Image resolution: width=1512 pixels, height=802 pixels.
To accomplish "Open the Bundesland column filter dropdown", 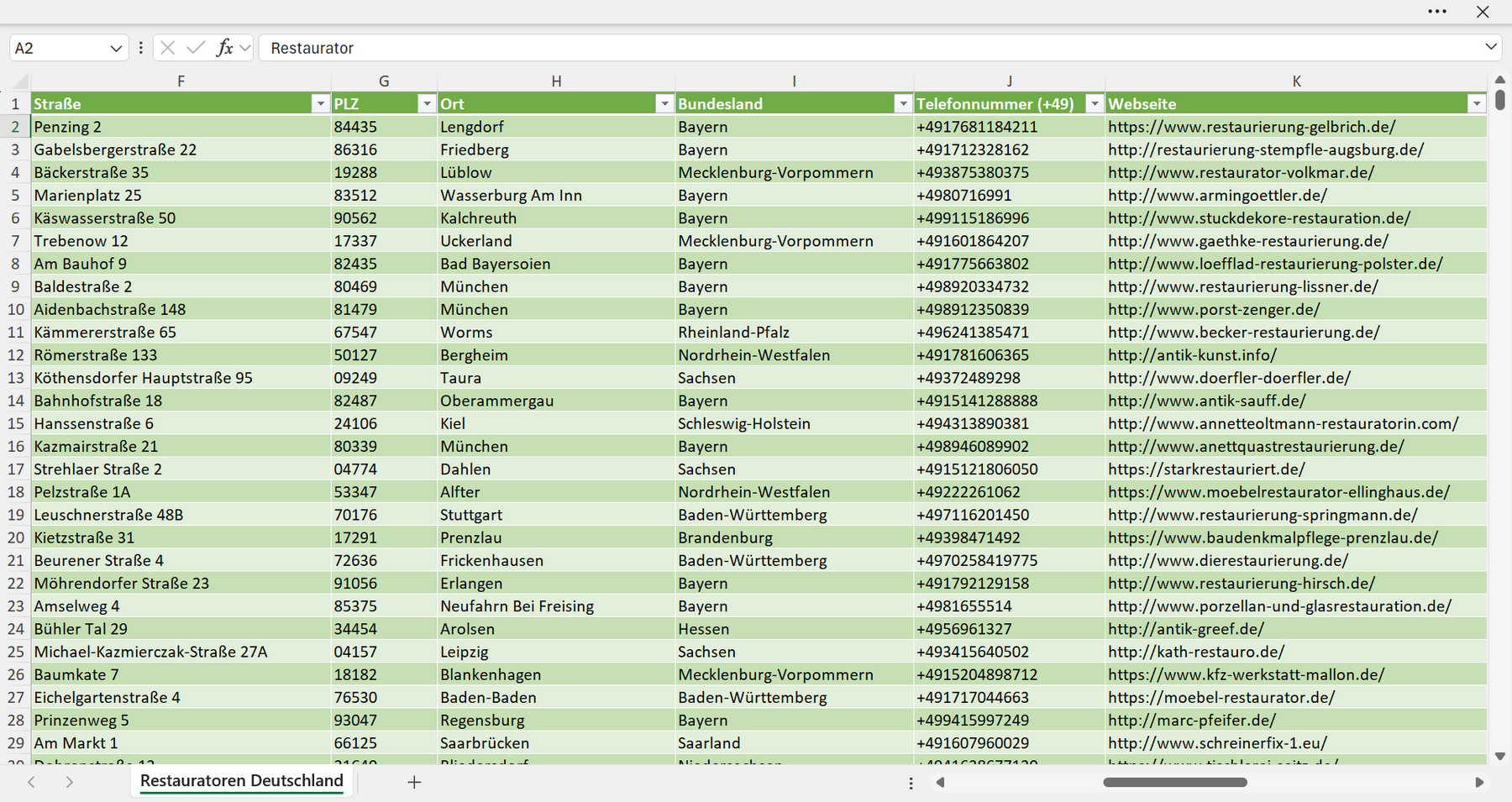I will (x=903, y=104).
